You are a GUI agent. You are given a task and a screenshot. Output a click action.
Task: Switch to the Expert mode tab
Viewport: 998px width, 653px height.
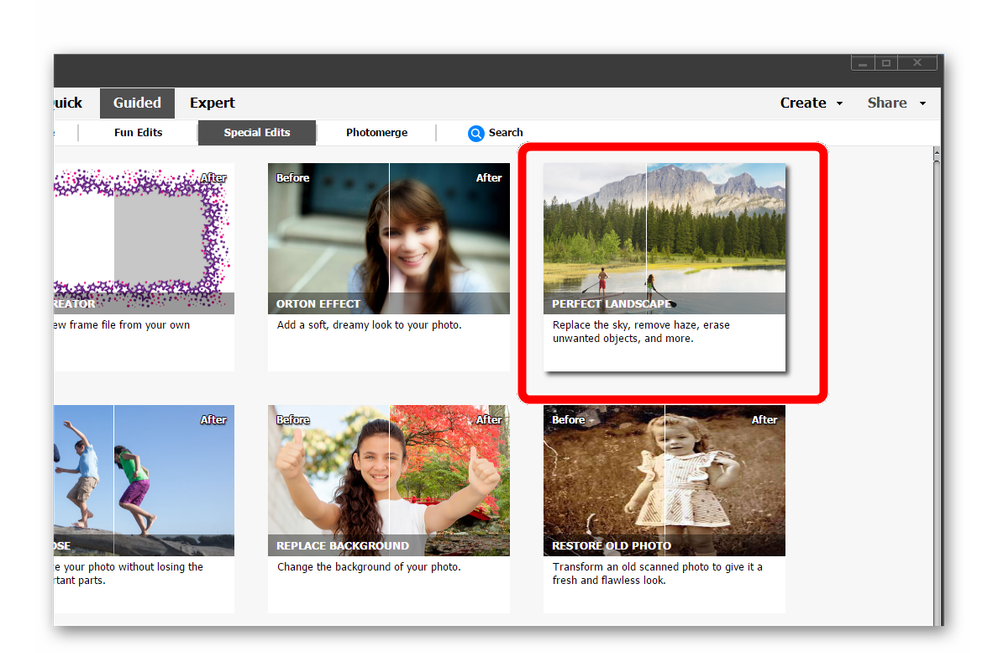tap(212, 103)
